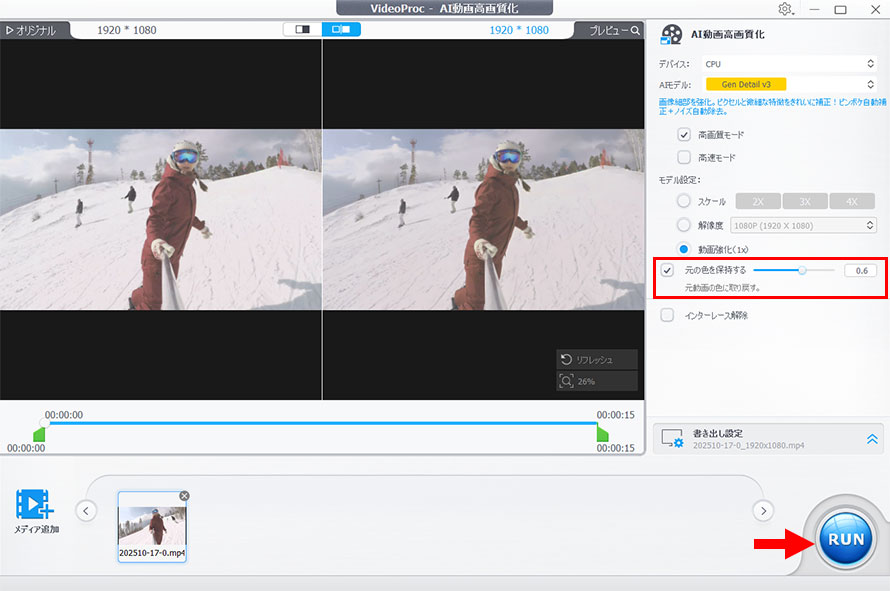Add media with the メディア追加 icon
This screenshot has width=890, height=591.
click(x=35, y=504)
